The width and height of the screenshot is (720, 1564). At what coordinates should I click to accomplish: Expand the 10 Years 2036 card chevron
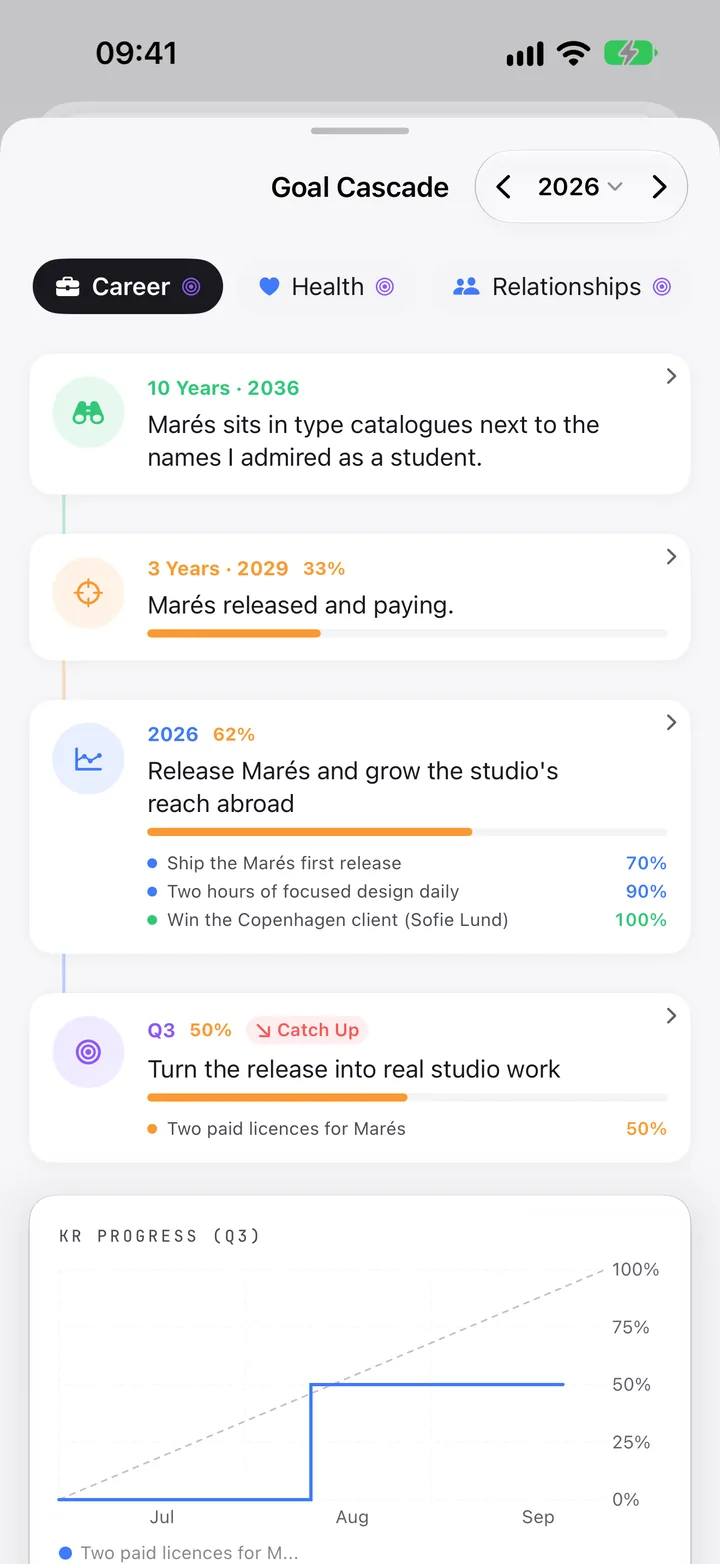pyautogui.click(x=671, y=376)
